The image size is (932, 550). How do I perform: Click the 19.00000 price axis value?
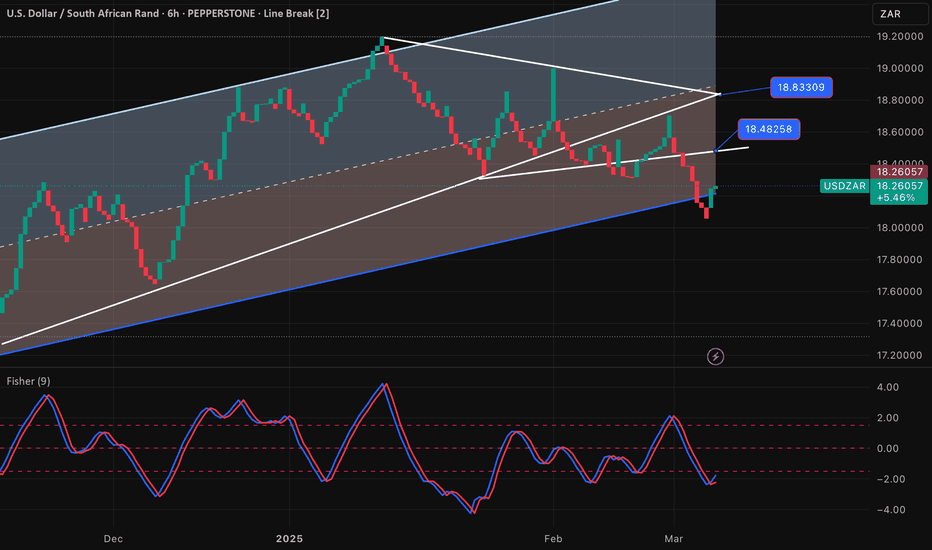[x=899, y=68]
